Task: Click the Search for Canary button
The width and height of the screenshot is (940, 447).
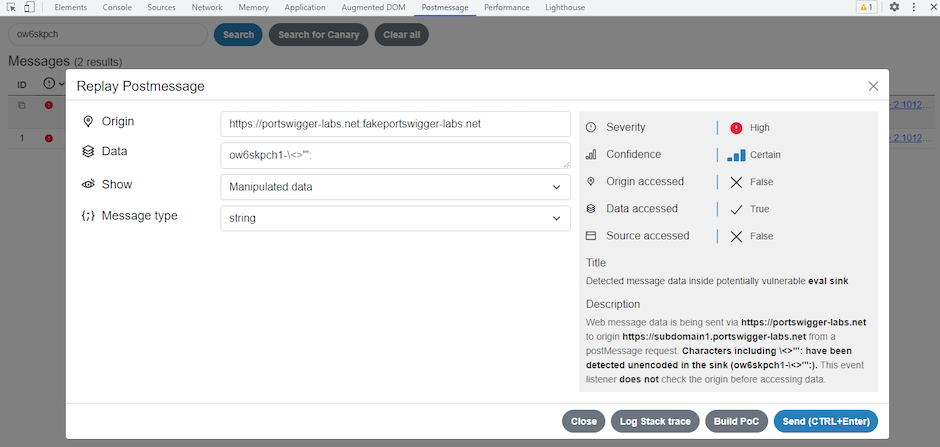Action: coord(318,35)
